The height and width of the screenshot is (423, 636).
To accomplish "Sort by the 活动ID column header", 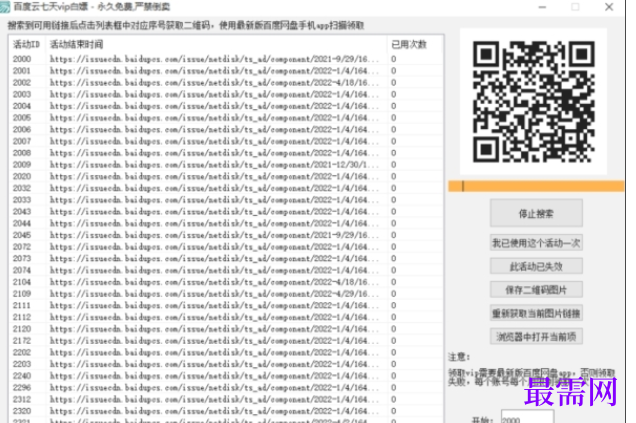I will click(x=27, y=44).
